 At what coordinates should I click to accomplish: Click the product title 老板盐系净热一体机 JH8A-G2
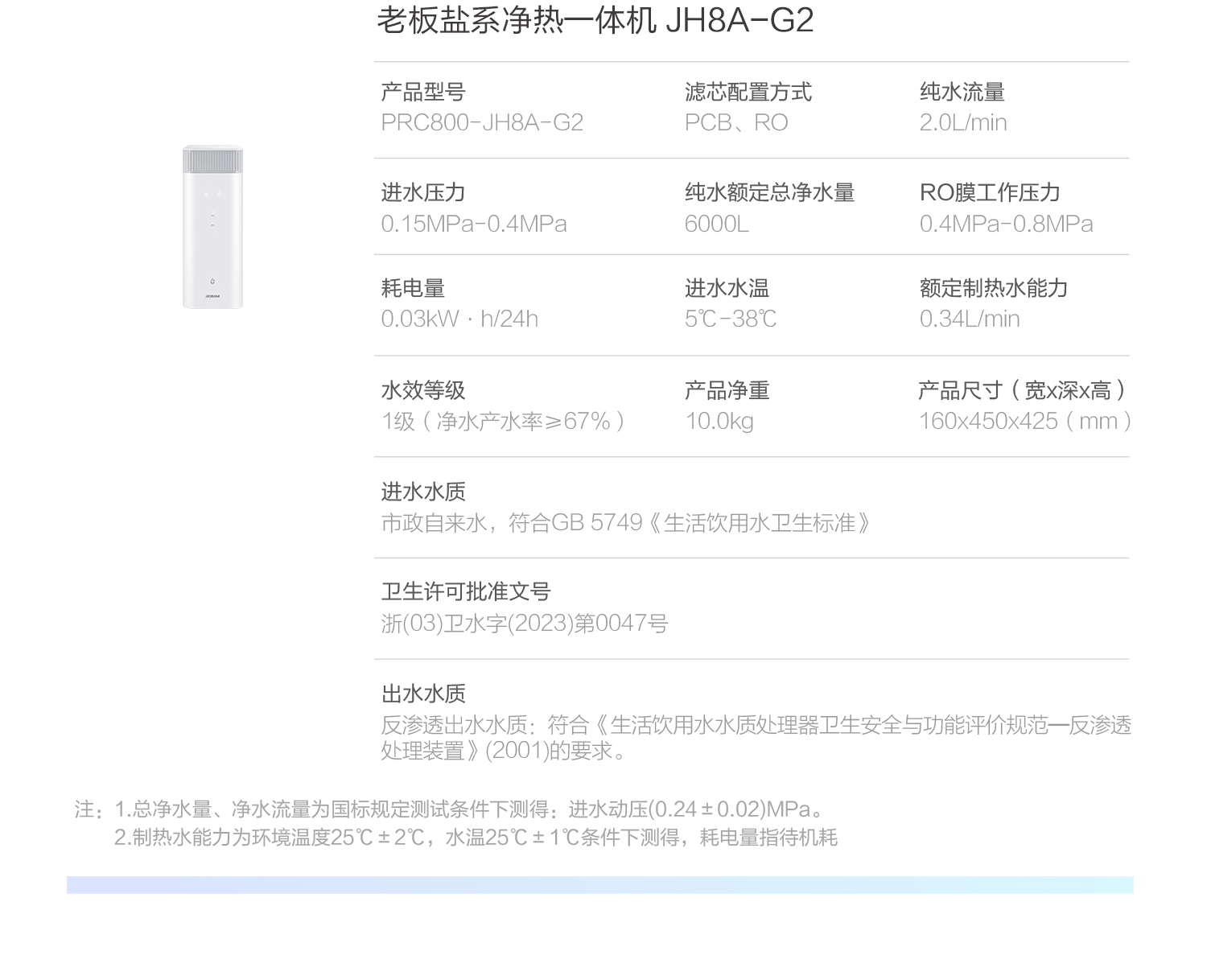tap(595, 20)
